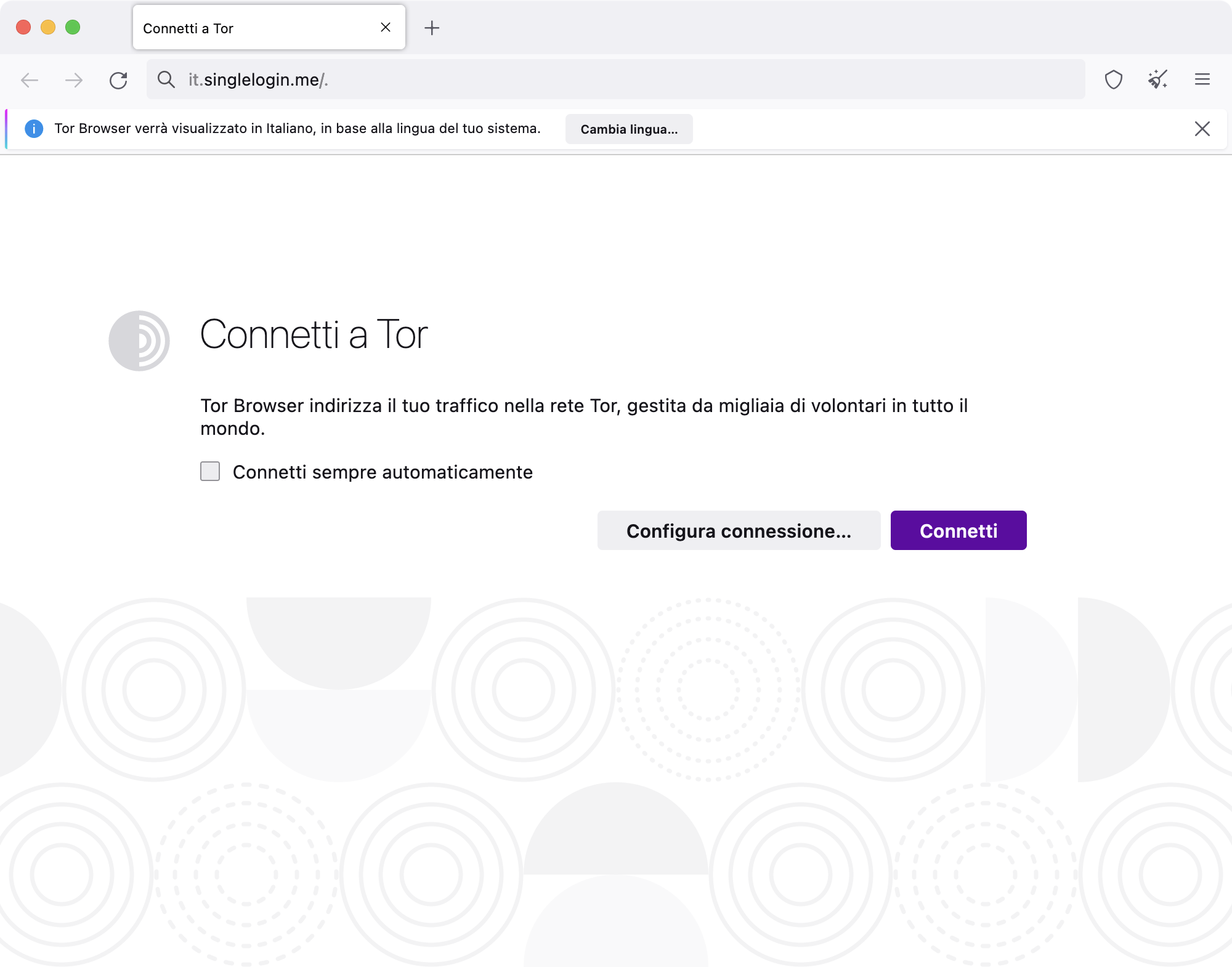This screenshot has height=967, width=1232.
Task: Select the Connetti a Tor tab
Action: [269, 28]
